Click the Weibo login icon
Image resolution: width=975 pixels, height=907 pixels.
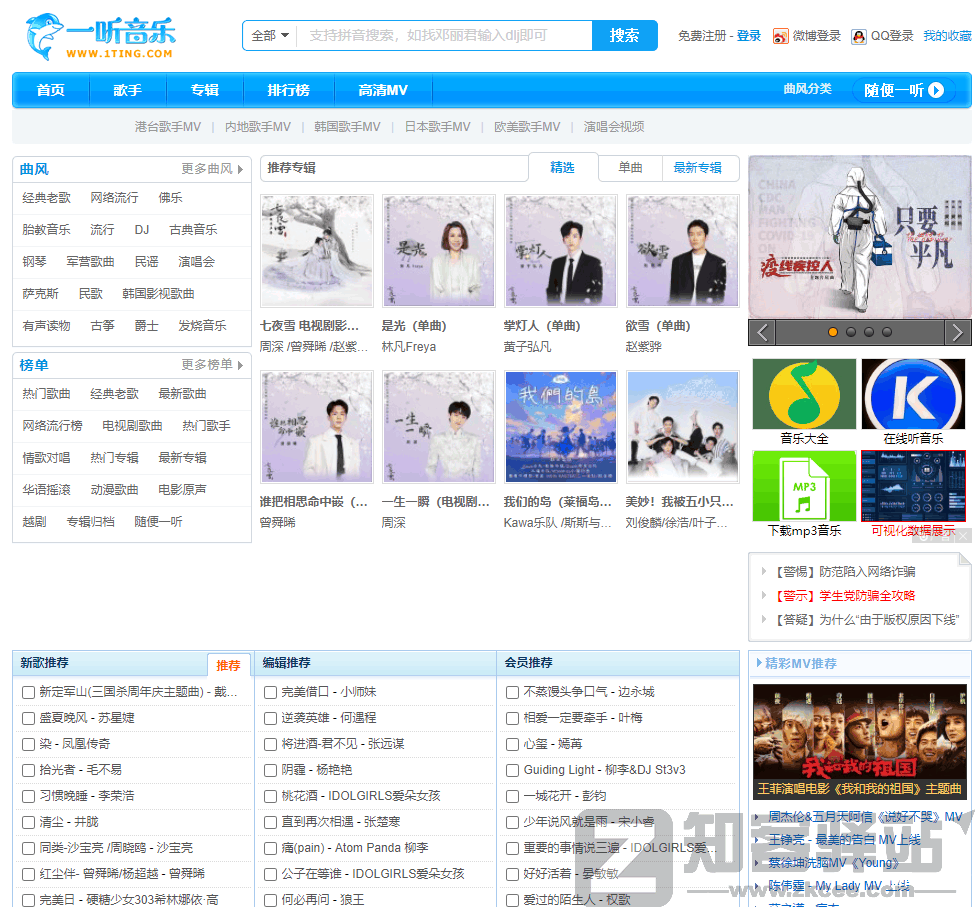[x=781, y=36]
